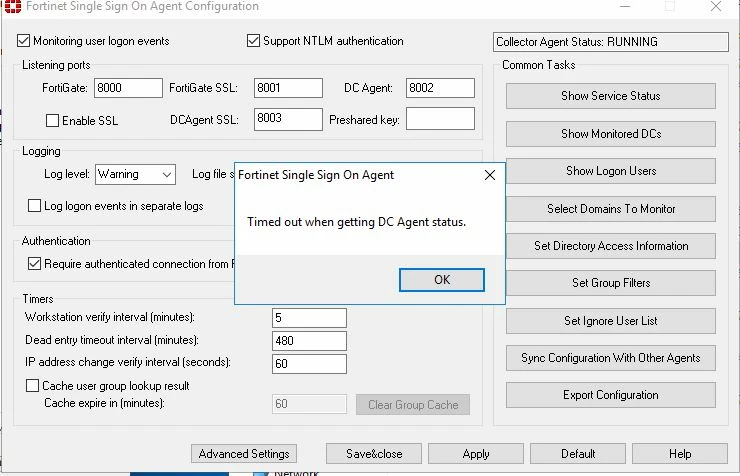Close the Agent Configuration window
The width and height of the screenshot is (740, 476).
click(715, 6)
